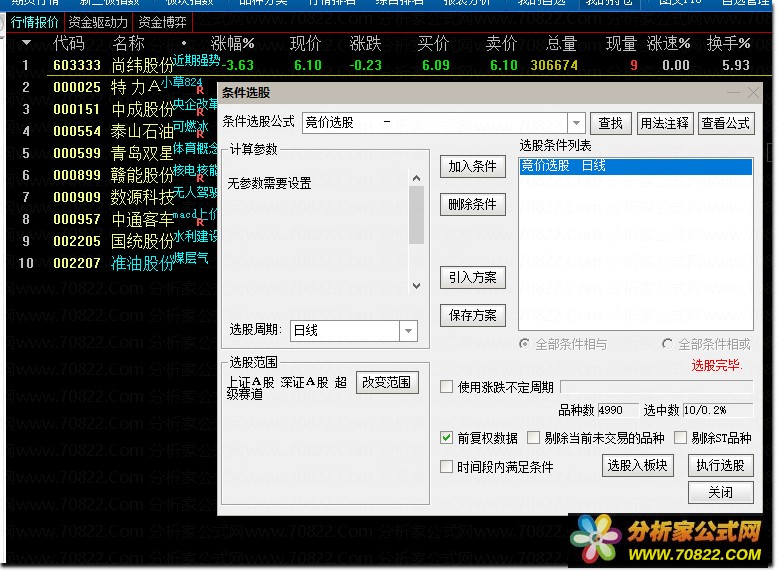The height and width of the screenshot is (571, 778).
Task: Click the 删除条件 button
Action: tap(472, 204)
